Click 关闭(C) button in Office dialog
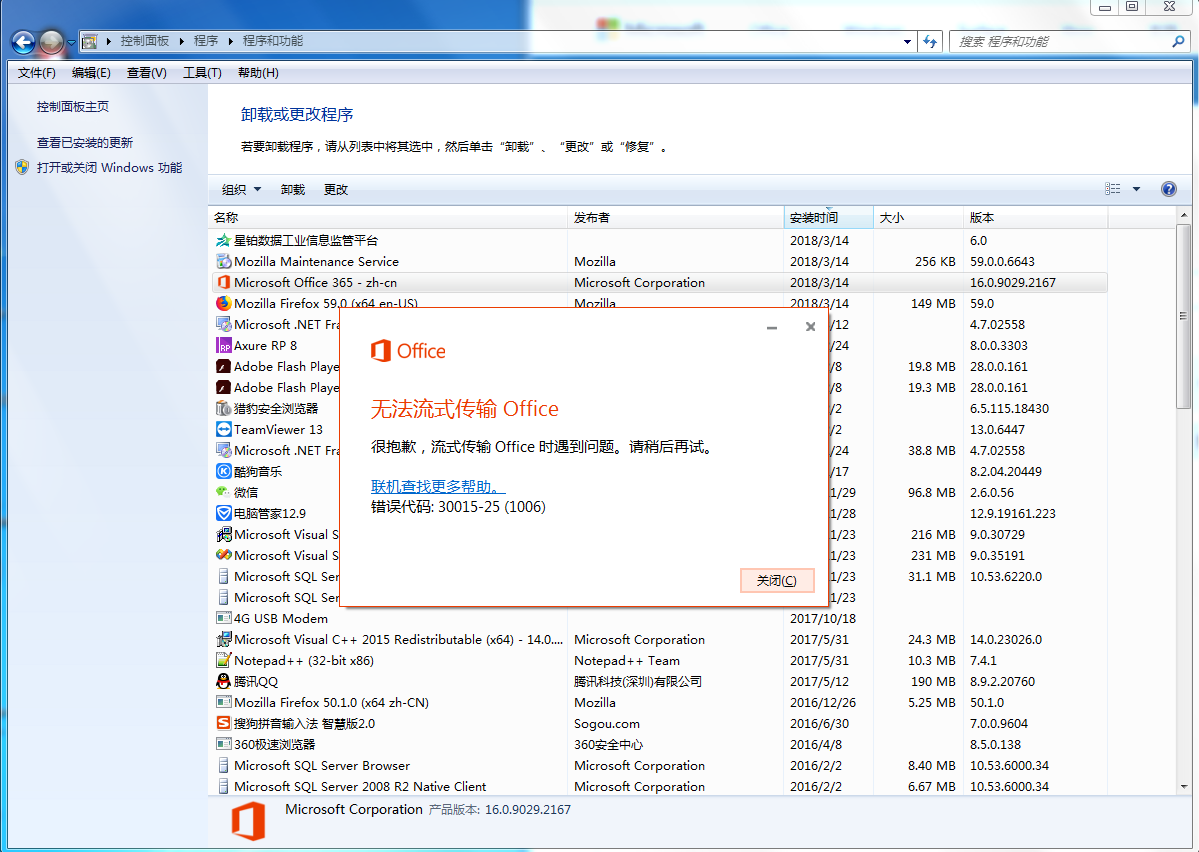 pyautogui.click(x=777, y=580)
